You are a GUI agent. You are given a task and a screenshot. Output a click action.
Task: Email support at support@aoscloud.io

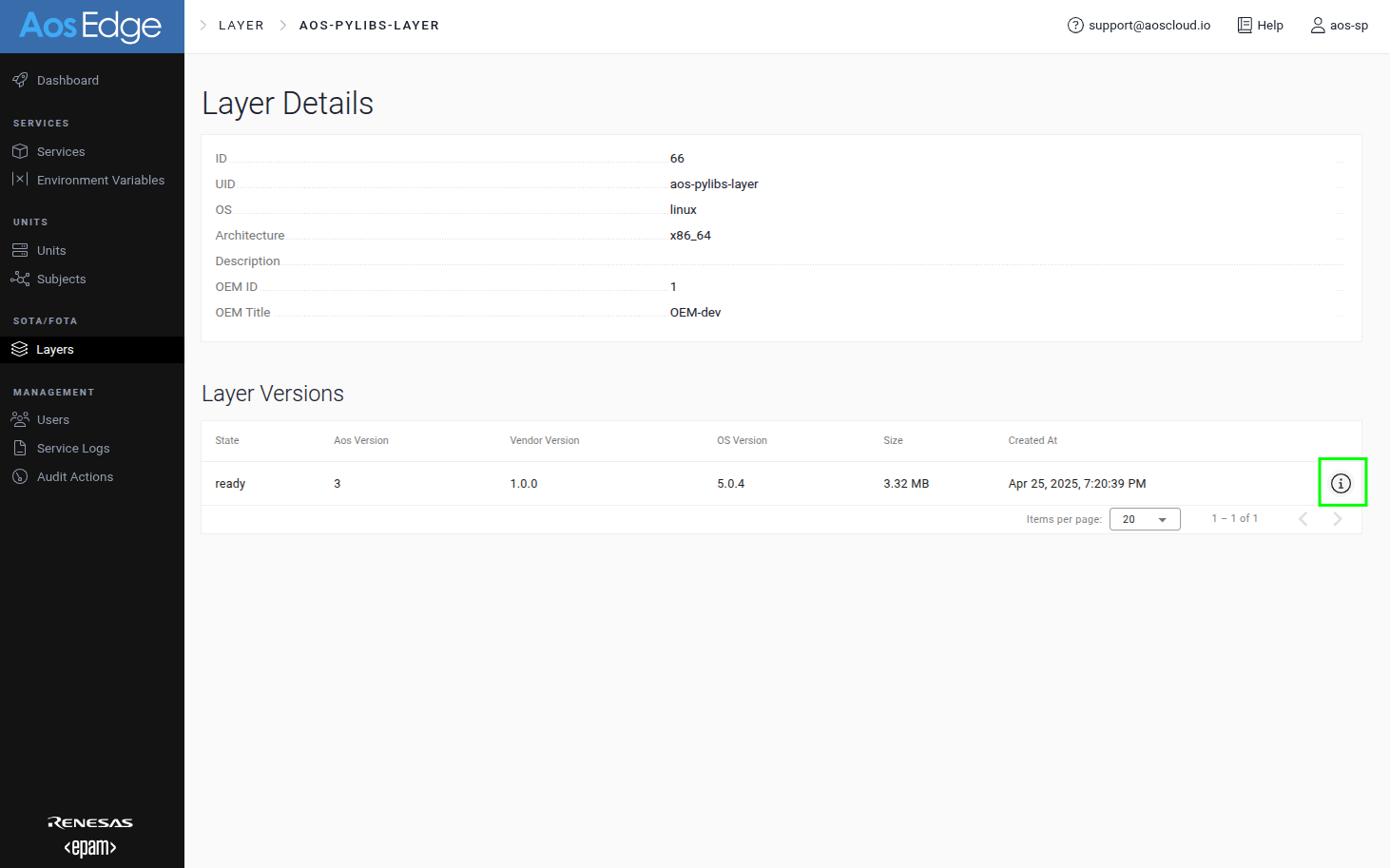coord(1139,25)
